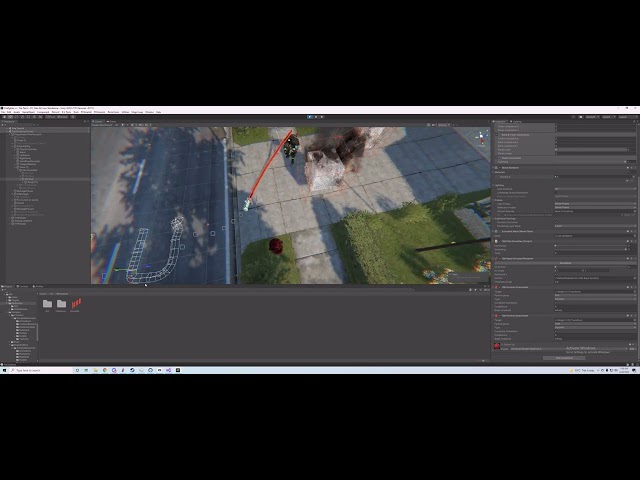Image resolution: width=640 pixels, height=480 pixels.
Task: Open the cloud services icon
Action: click(x=581, y=117)
